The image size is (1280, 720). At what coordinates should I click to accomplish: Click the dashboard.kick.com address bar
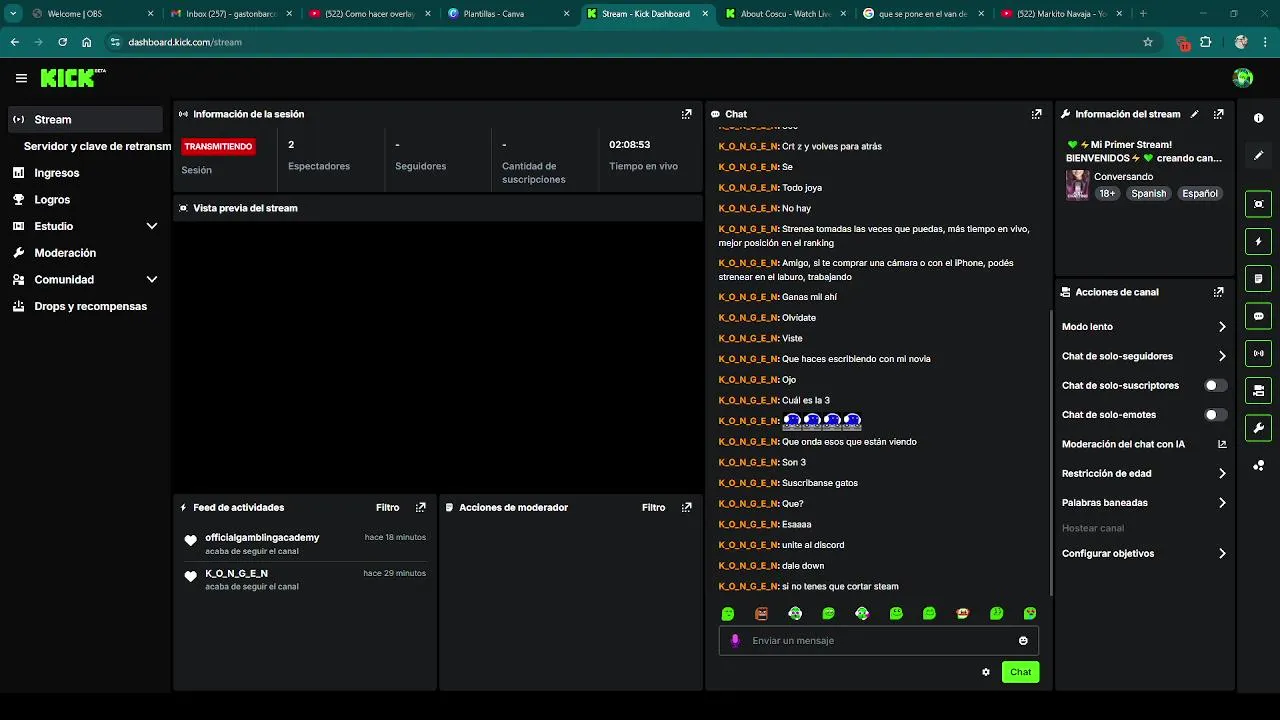coord(630,42)
